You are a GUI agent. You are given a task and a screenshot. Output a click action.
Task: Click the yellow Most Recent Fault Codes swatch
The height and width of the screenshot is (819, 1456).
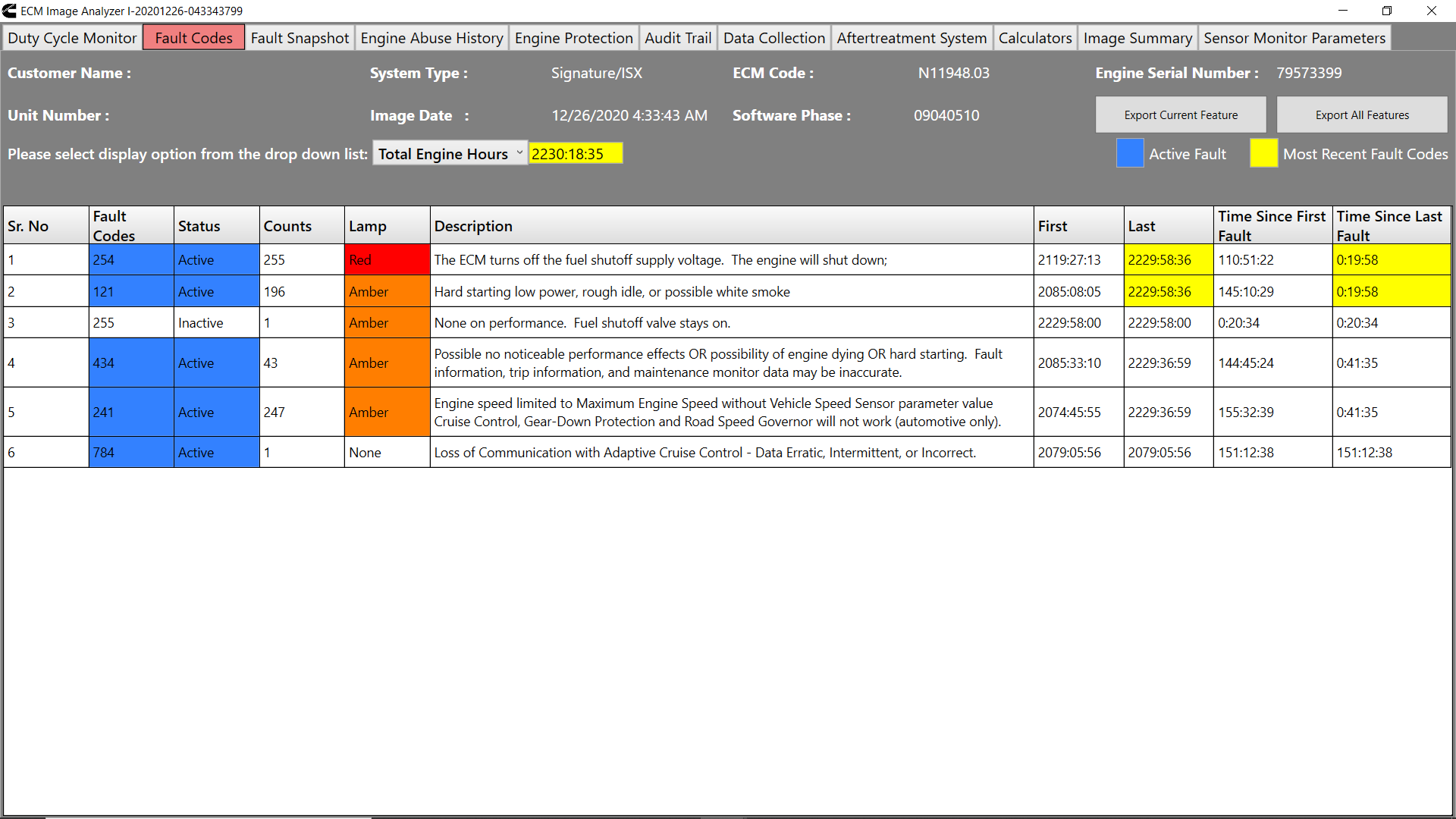1263,152
